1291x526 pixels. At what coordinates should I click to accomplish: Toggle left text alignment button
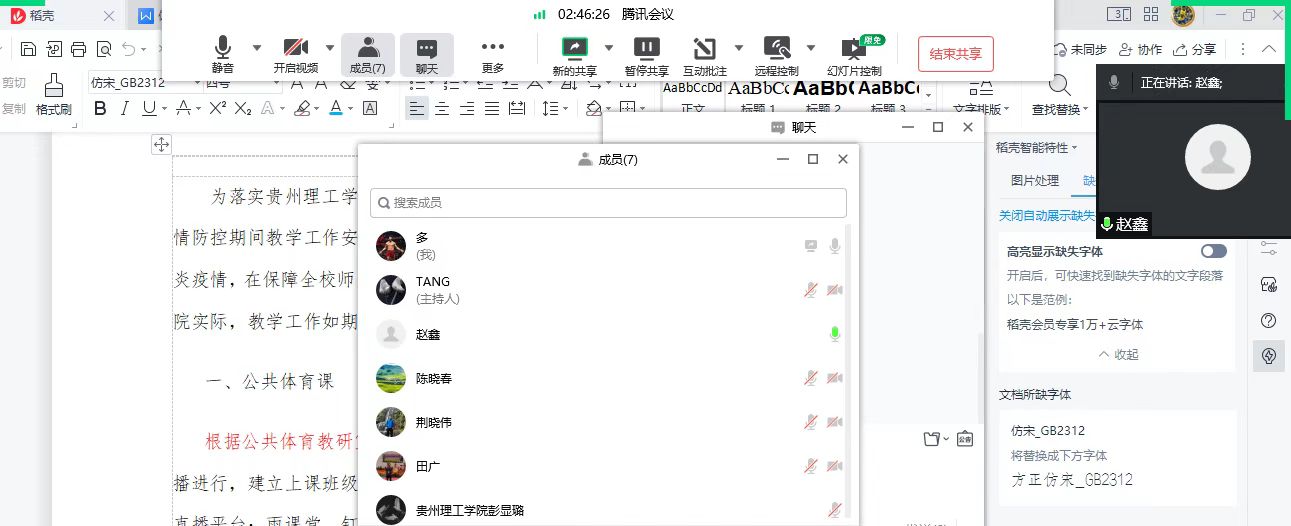[x=417, y=108]
